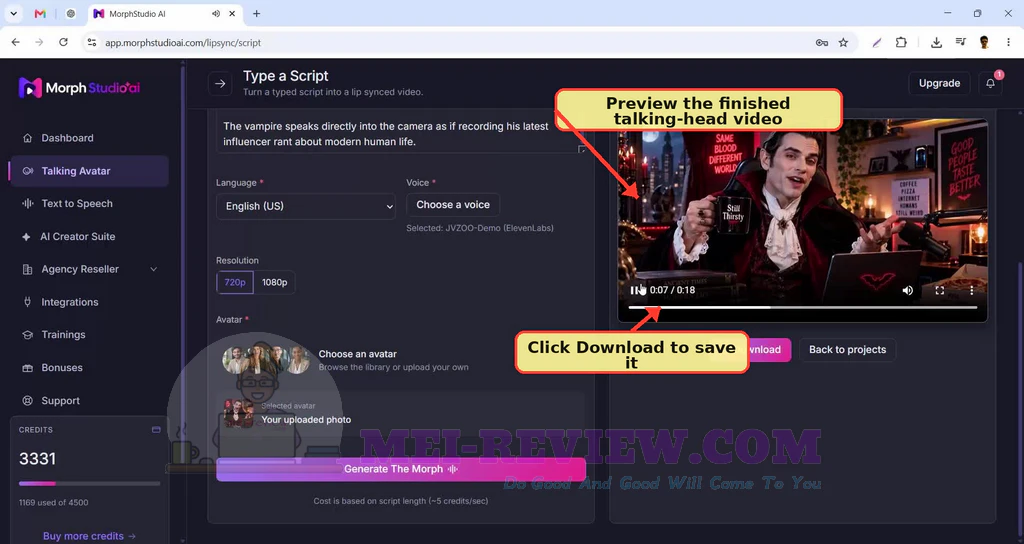Enter fullscreen on the preview video
This screenshot has height=544, width=1024.
940,290
